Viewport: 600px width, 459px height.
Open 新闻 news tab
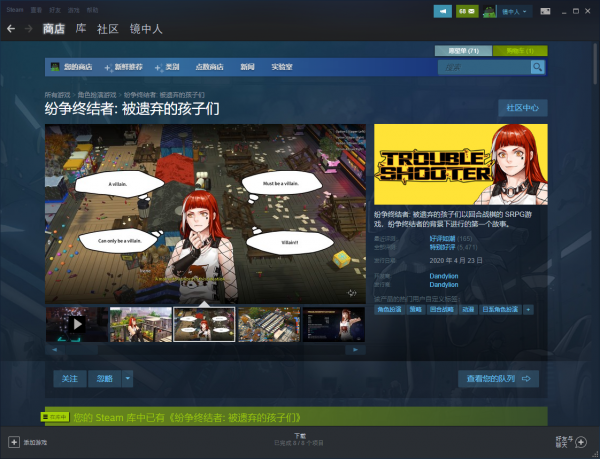pyautogui.click(x=247, y=67)
